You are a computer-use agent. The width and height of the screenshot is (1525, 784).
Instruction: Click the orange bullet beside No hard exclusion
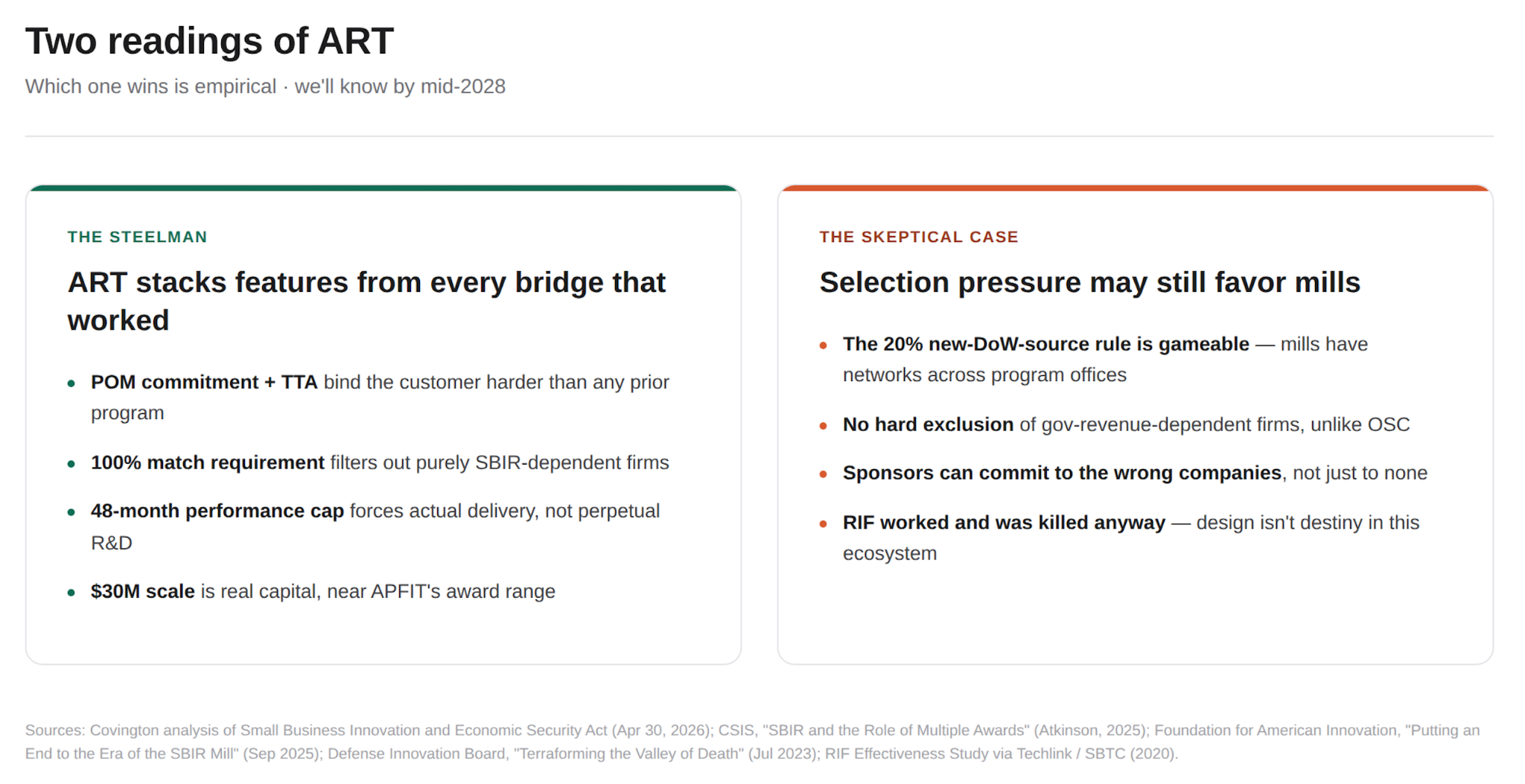[824, 426]
